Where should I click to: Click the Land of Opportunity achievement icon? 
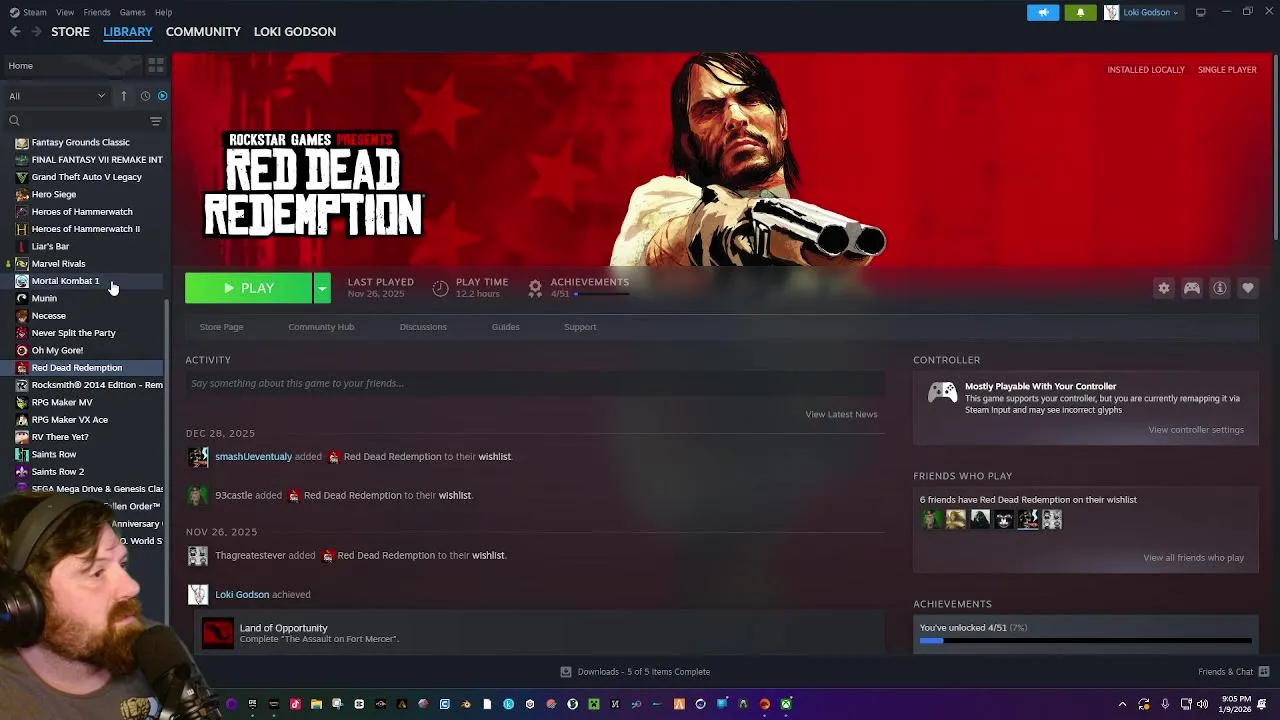click(218, 633)
